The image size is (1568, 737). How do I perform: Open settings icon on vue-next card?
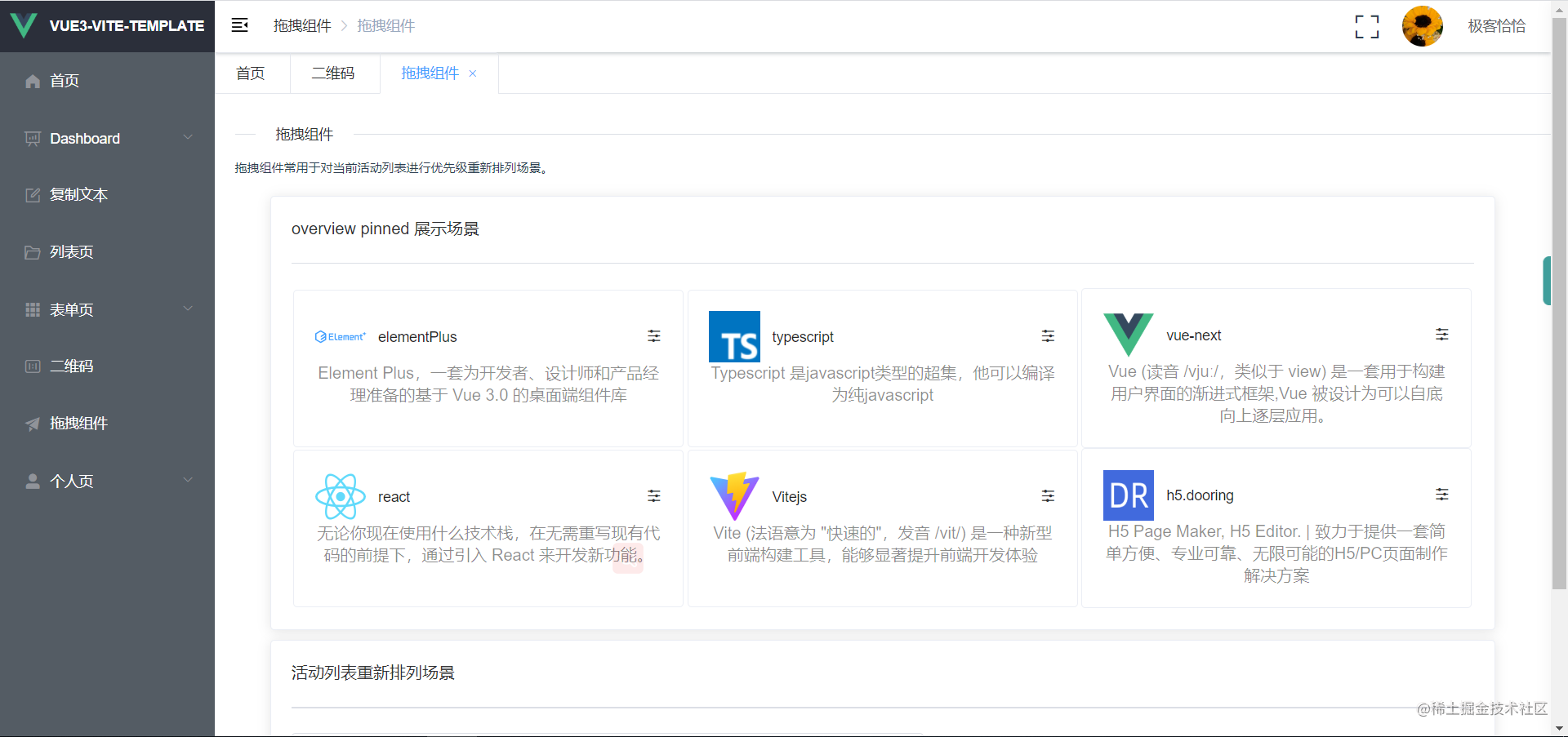click(1442, 335)
